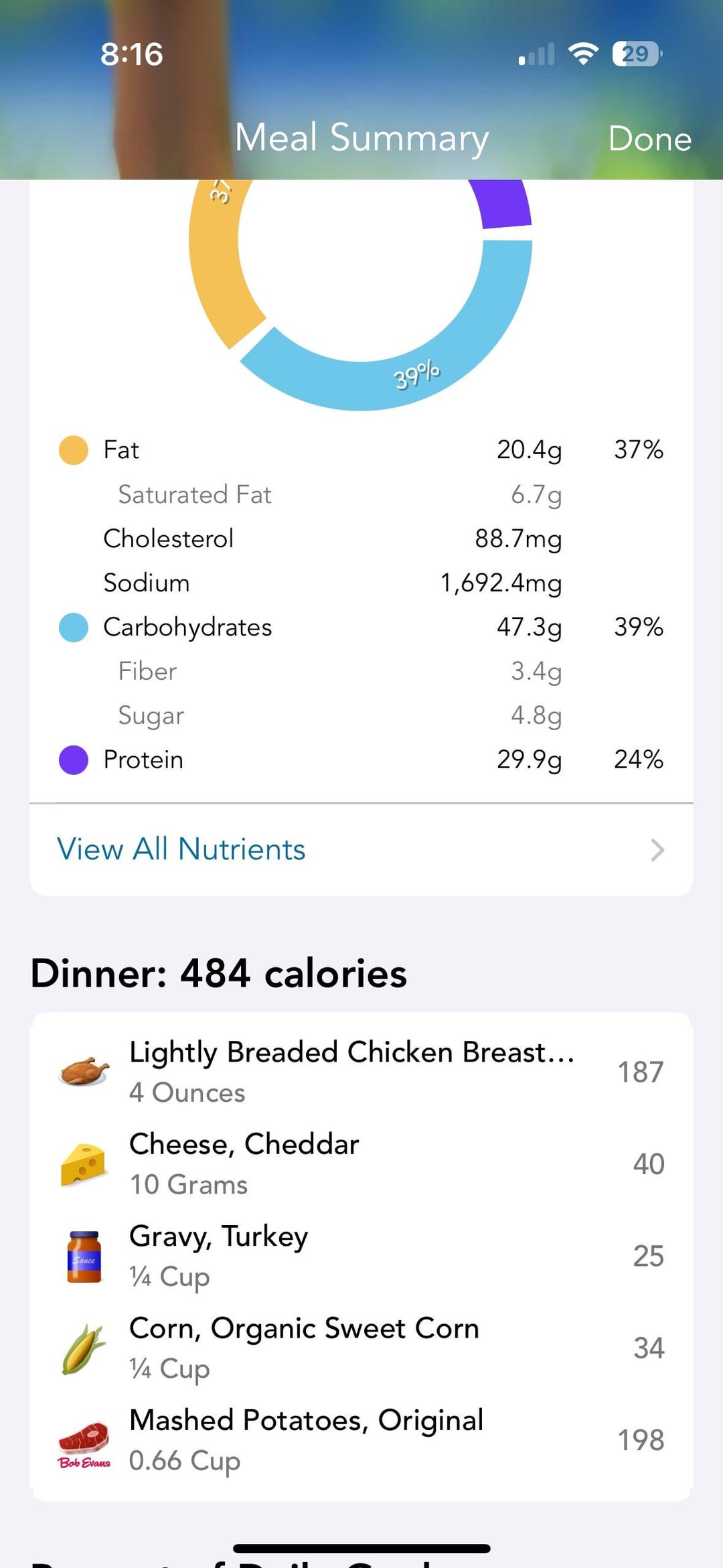The image size is (723, 1568).
Task: Tap the sweet corn cob icon
Action: click(x=84, y=1348)
